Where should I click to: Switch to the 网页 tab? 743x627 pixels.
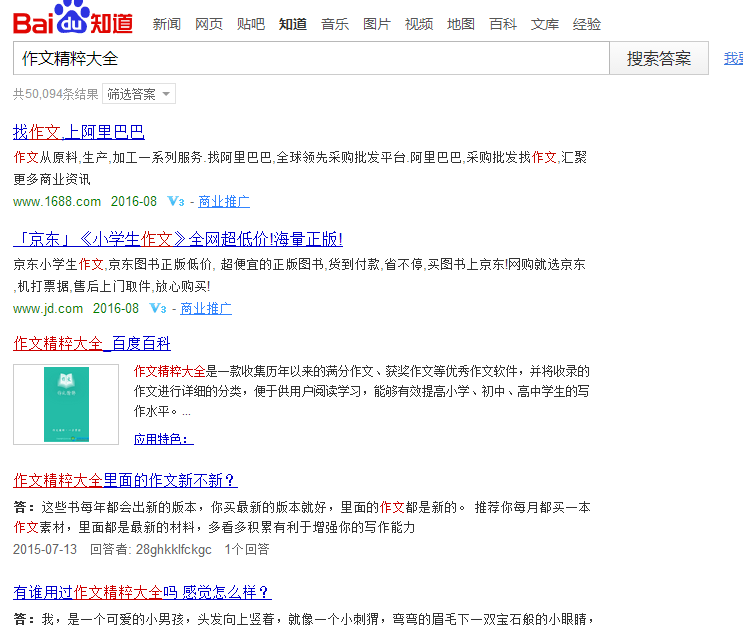(x=208, y=24)
